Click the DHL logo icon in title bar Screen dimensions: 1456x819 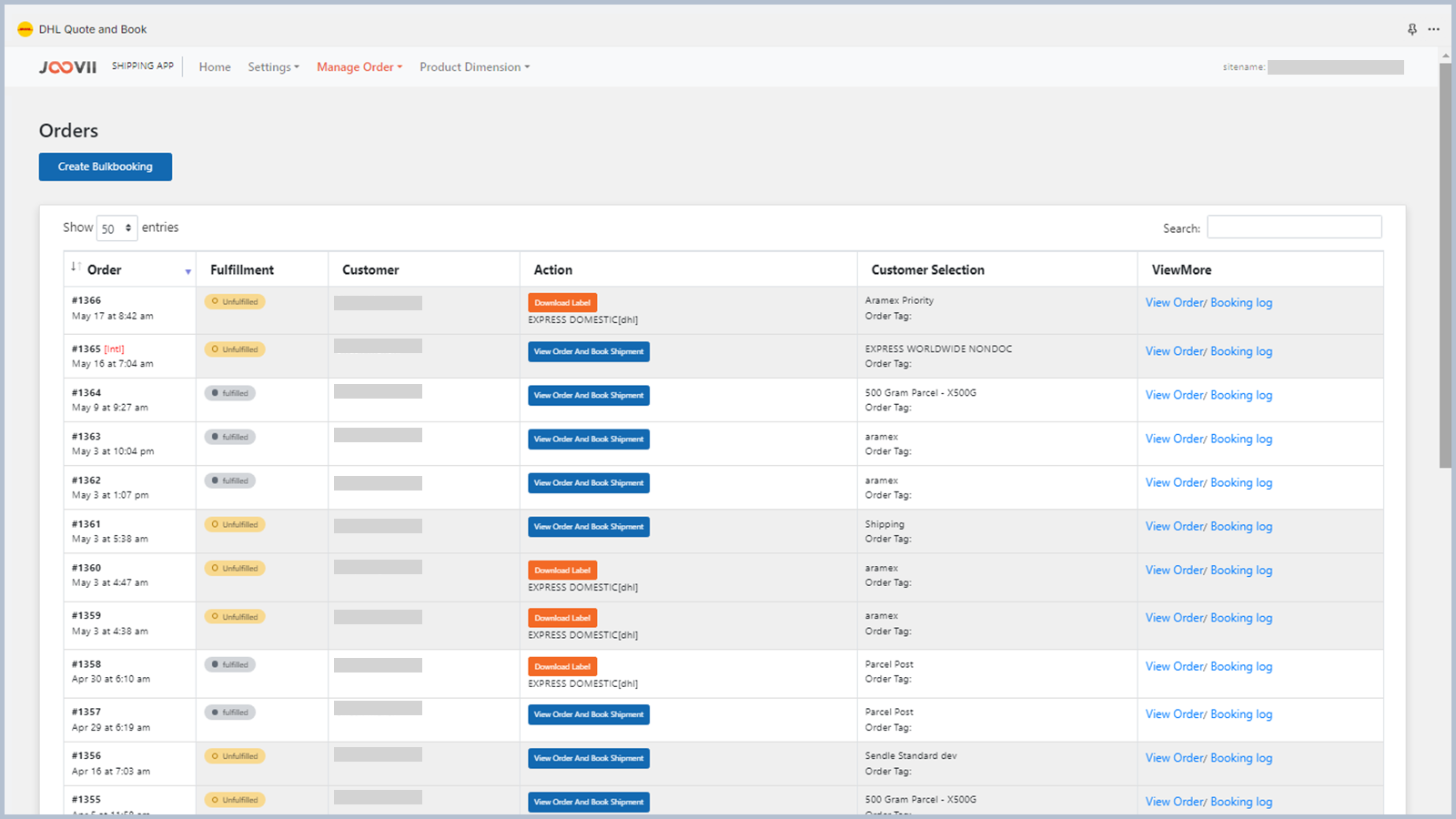25,29
